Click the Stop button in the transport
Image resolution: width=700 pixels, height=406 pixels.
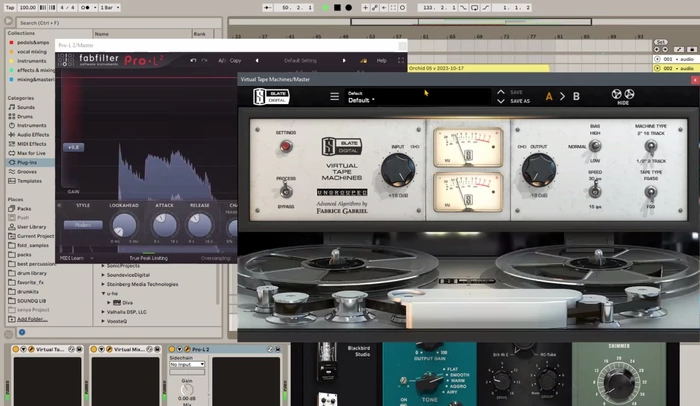click(338, 8)
